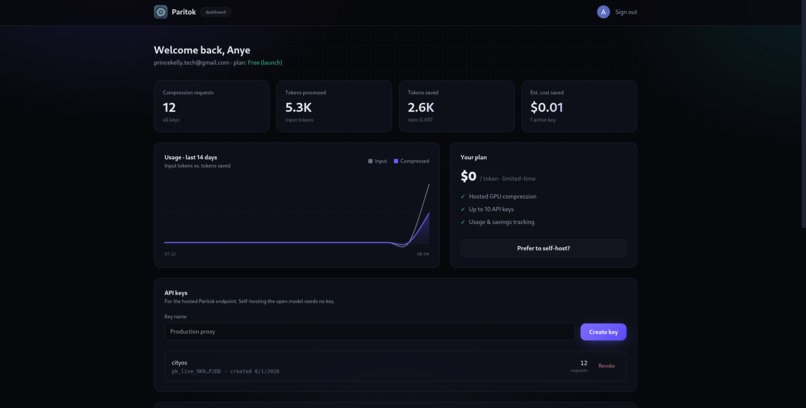Click the Up to 10 API keys checkmark
806x408 pixels.
463,209
